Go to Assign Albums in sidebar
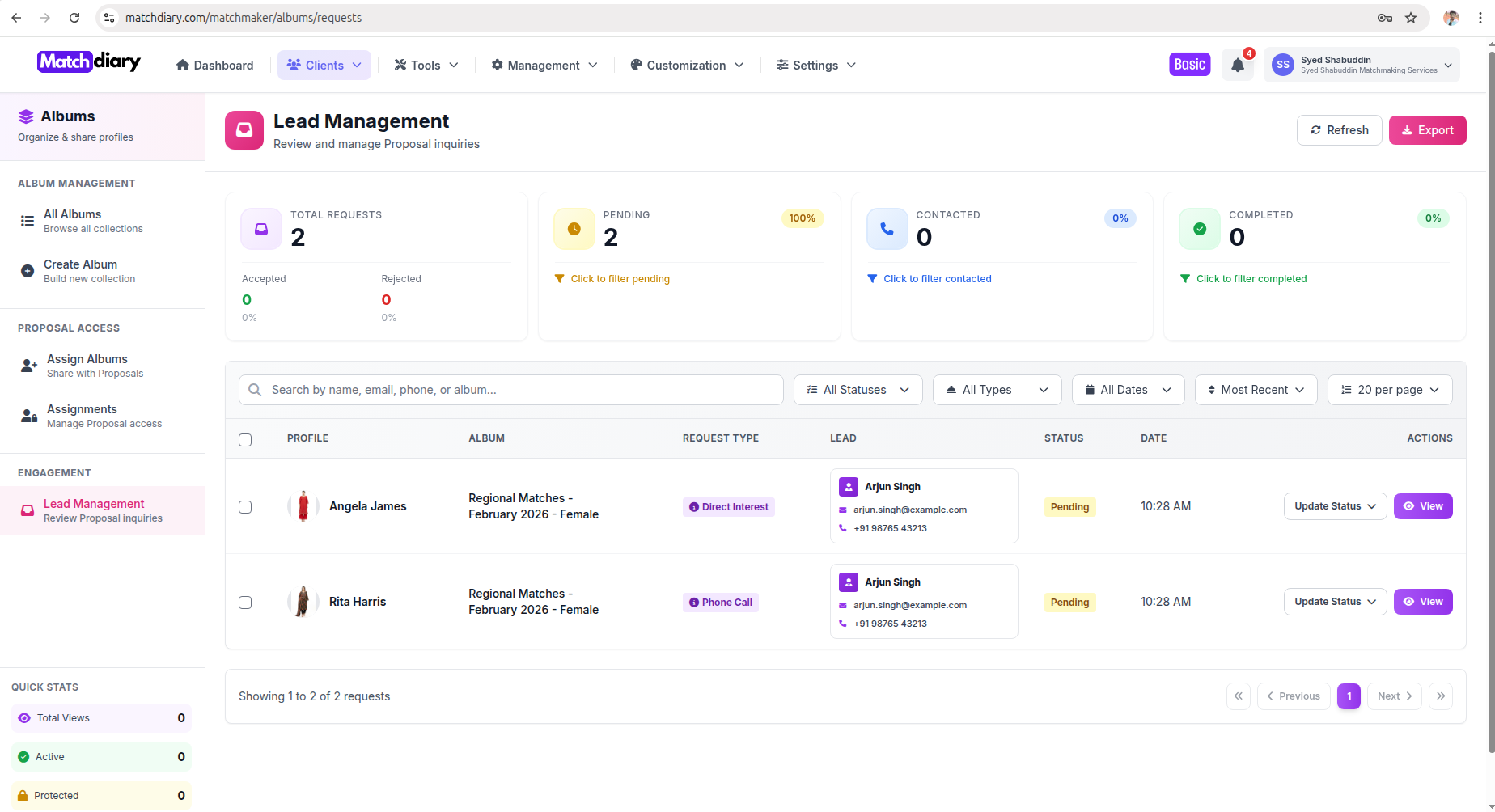Screen dimensions: 1495x812 point(87,366)
